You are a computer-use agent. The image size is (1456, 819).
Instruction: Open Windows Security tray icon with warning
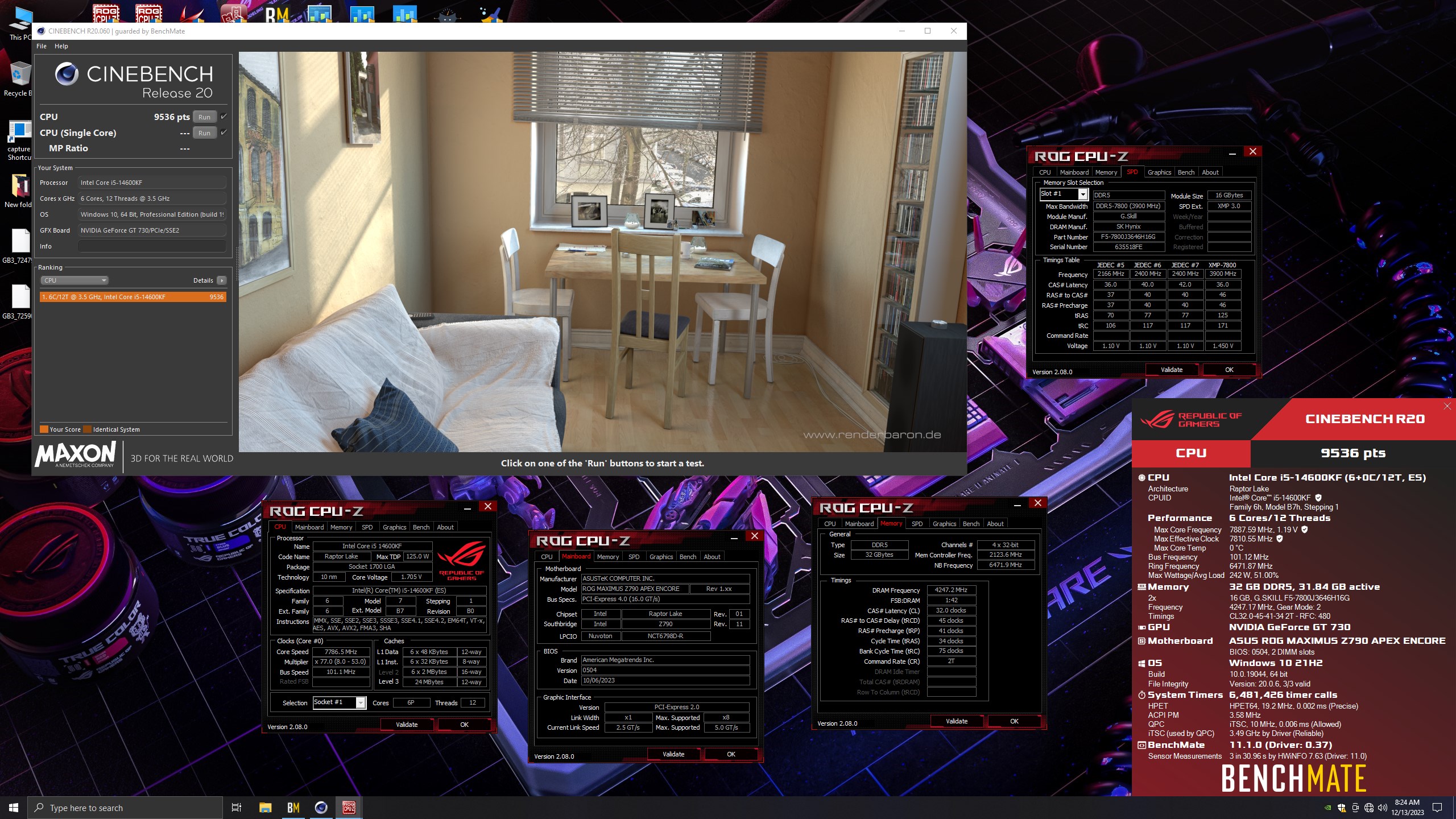coord(1342,808)
